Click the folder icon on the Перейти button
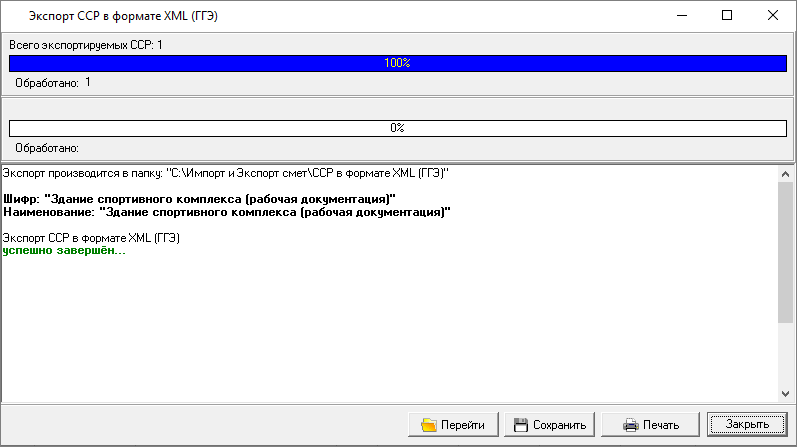797x447 pixels. coord(428,424)
